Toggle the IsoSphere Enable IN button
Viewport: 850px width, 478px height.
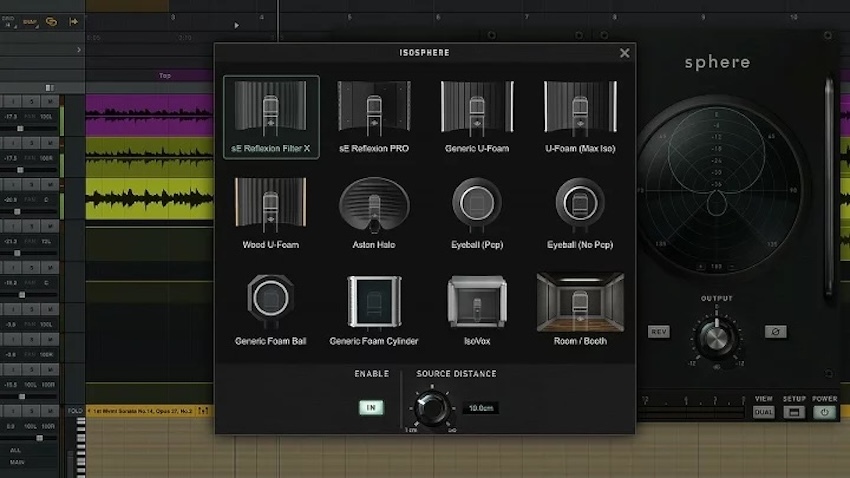click(371, 407)
